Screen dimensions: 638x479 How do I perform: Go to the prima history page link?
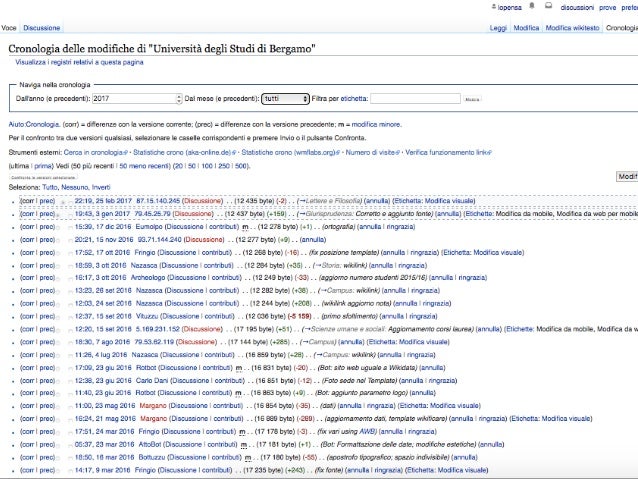[x=43, y=166]
